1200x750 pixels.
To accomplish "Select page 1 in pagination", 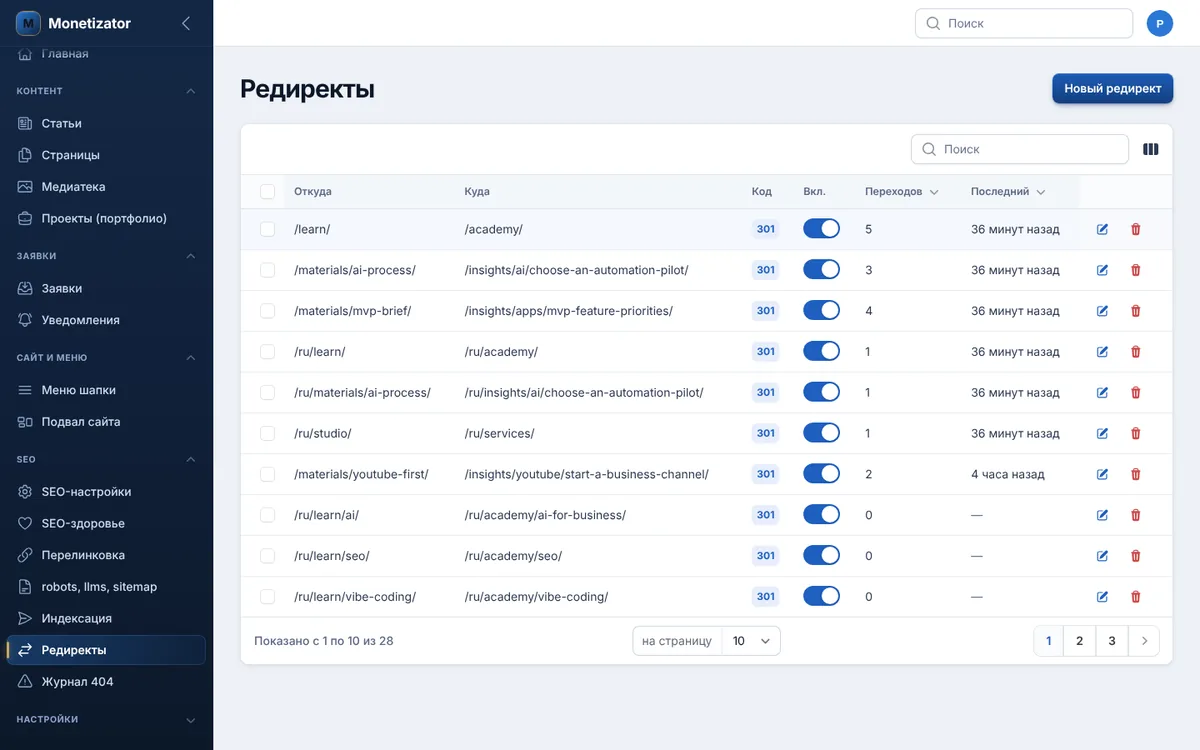I will click(x=1048, y=641).
